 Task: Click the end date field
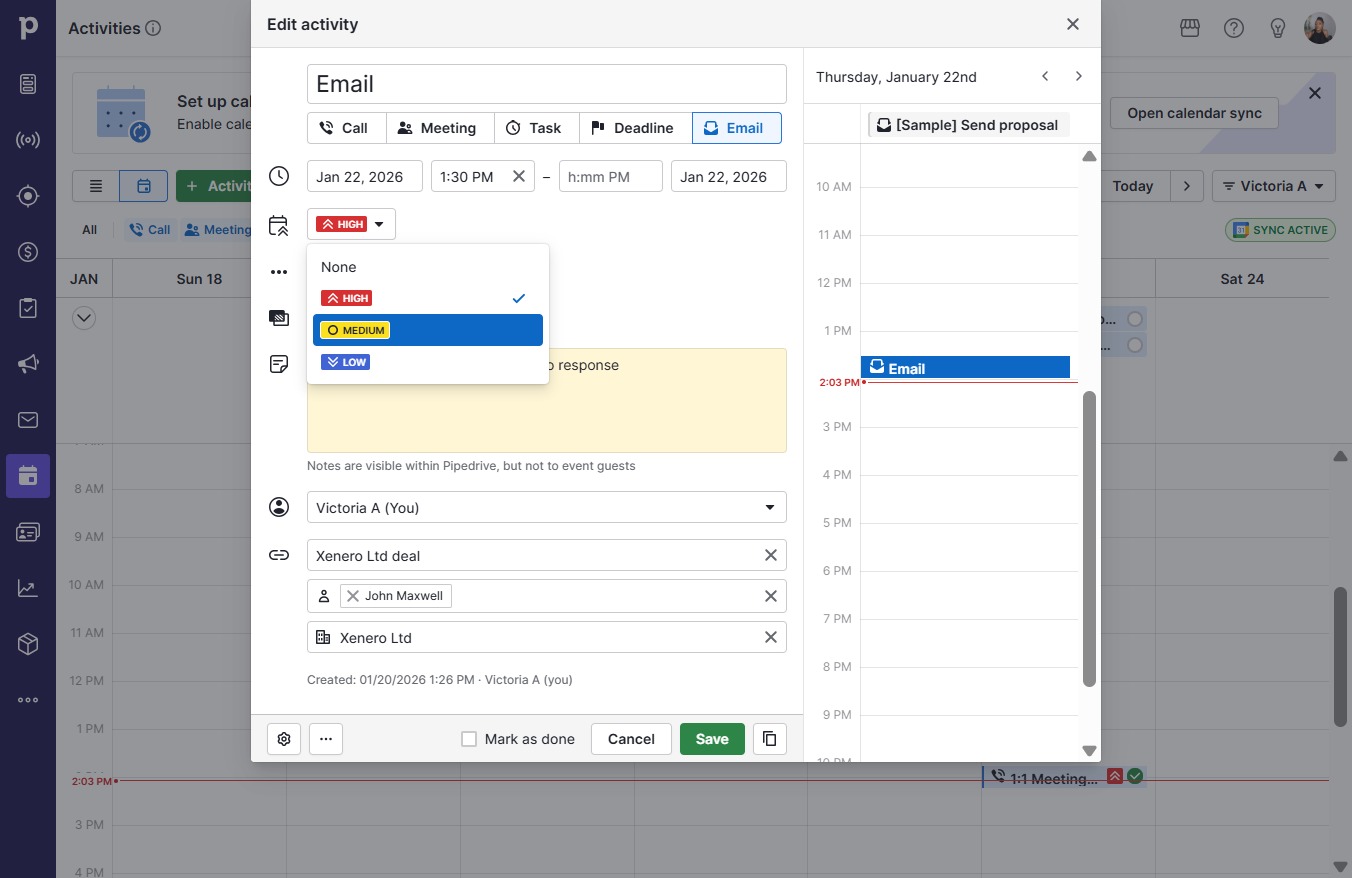pos(729,176)
